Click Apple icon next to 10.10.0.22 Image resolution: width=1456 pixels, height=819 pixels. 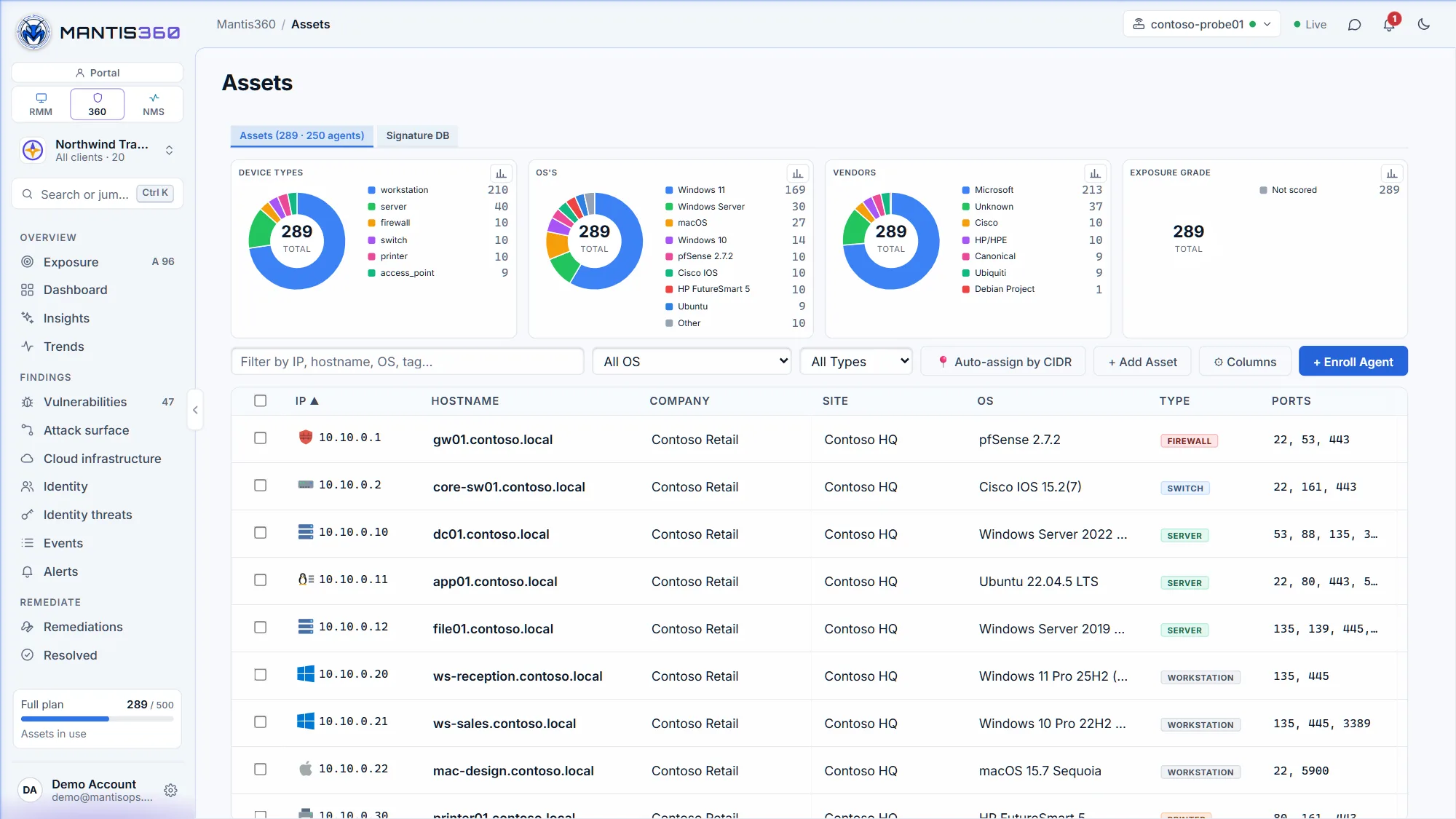click(306, 768)
